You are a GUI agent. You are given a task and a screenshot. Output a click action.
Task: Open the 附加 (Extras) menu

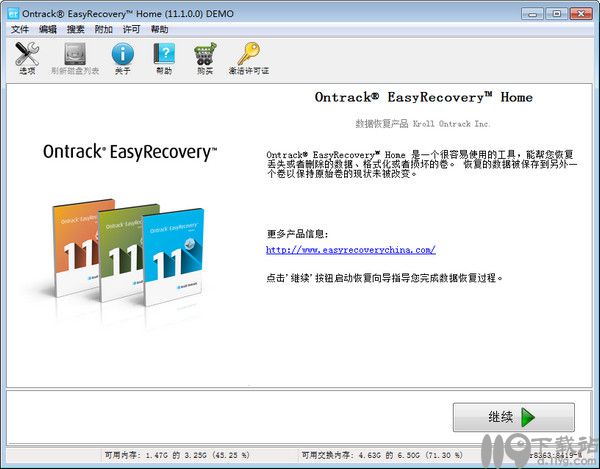click(x=103, y=29)
